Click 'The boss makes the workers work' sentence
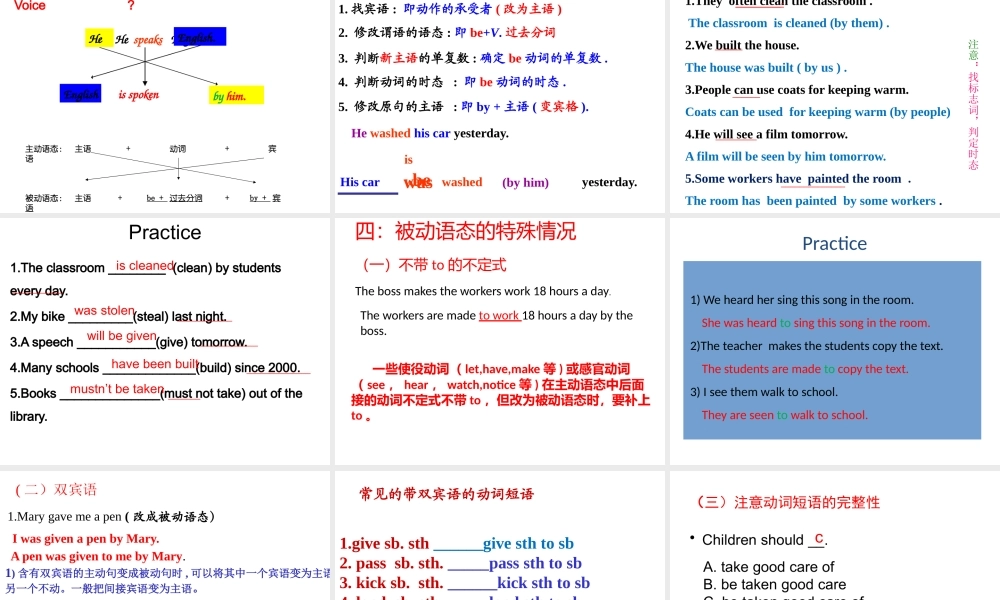 click(x=483, y=291)
